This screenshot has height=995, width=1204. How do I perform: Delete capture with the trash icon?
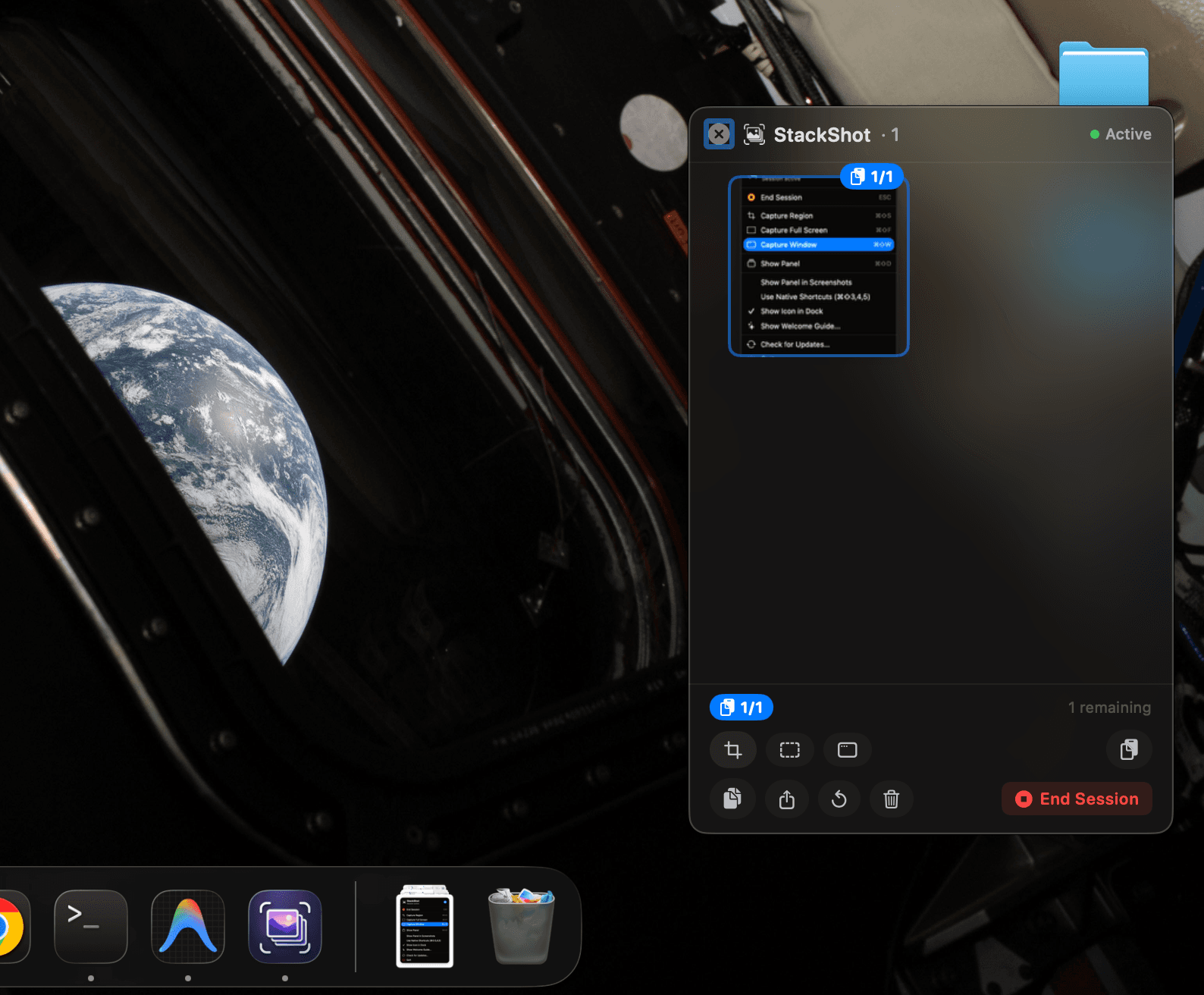[x=891, y=799]
